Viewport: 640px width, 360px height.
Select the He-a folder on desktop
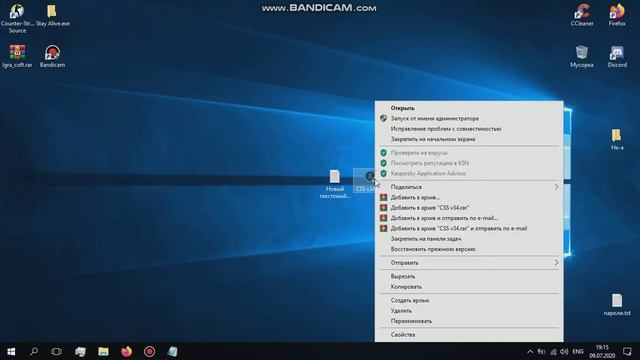coord(617,139)
